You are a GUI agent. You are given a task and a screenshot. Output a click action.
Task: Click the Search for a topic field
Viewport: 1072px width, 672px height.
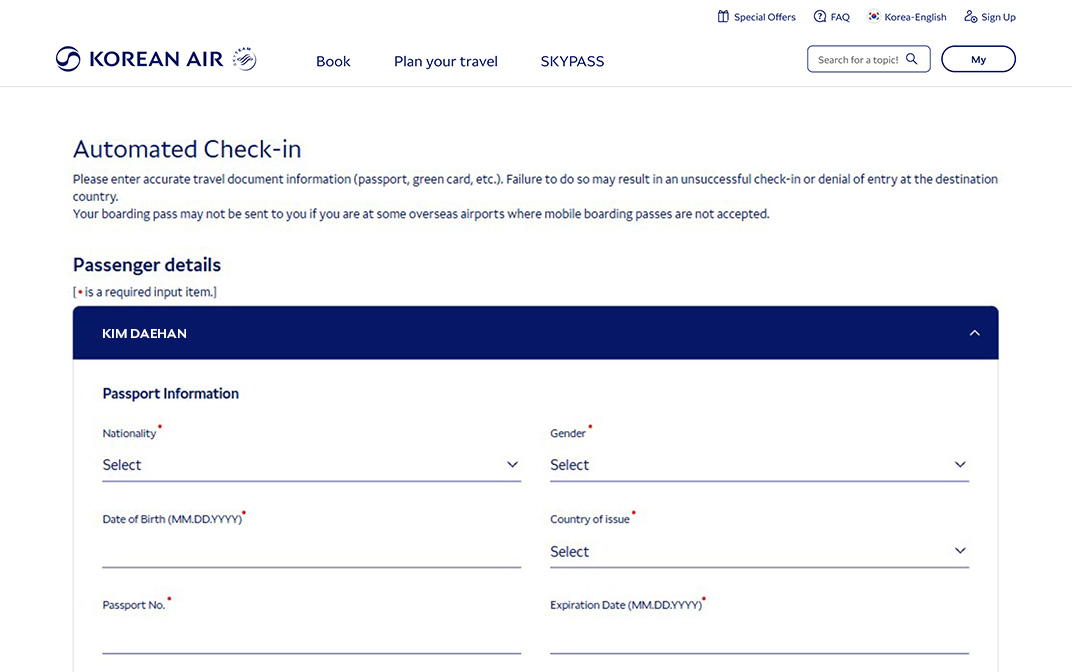tap(860, 59)
